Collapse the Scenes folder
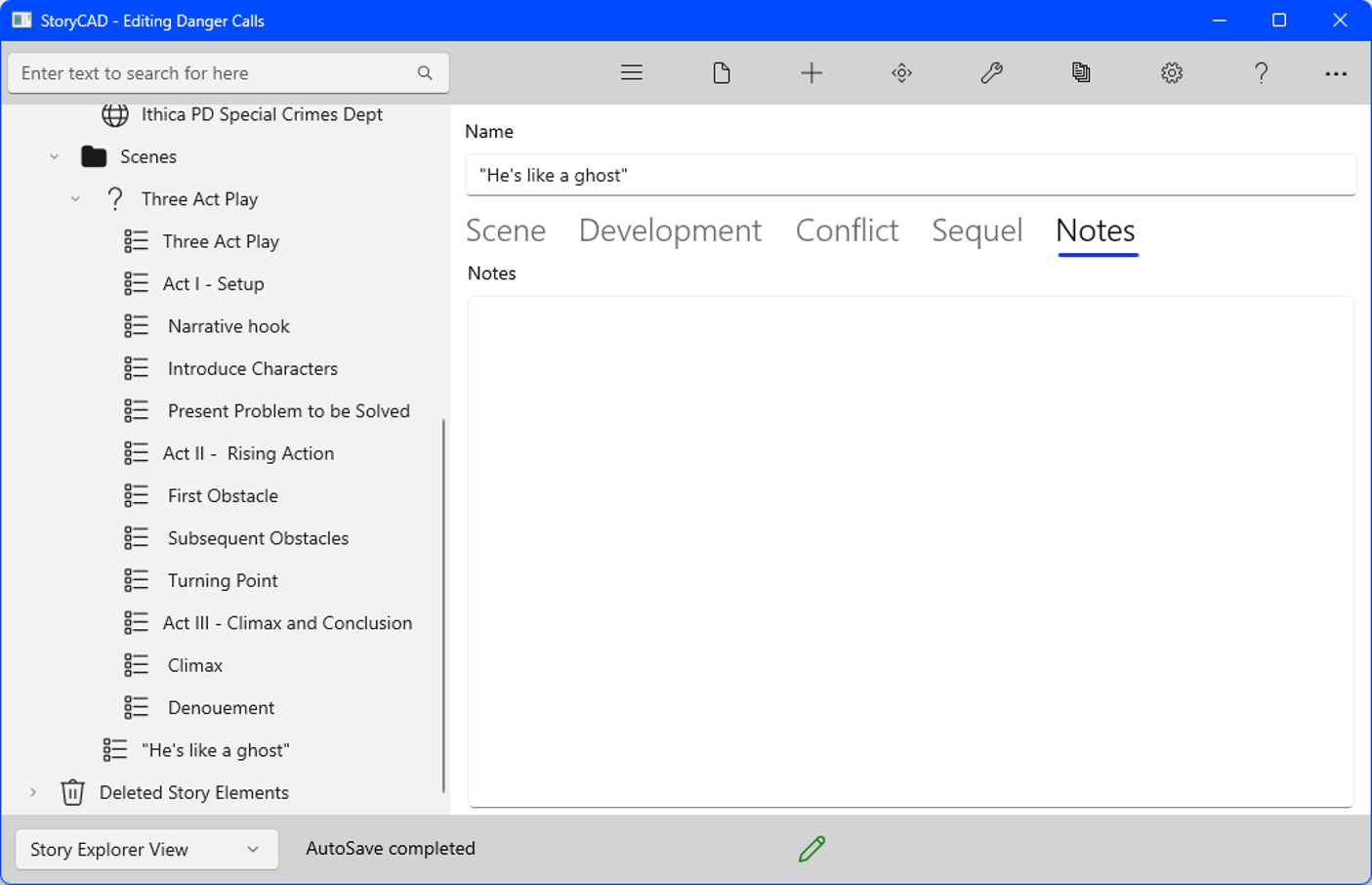The height and width of the screenshot is (885, 1372). pos(55,156)
